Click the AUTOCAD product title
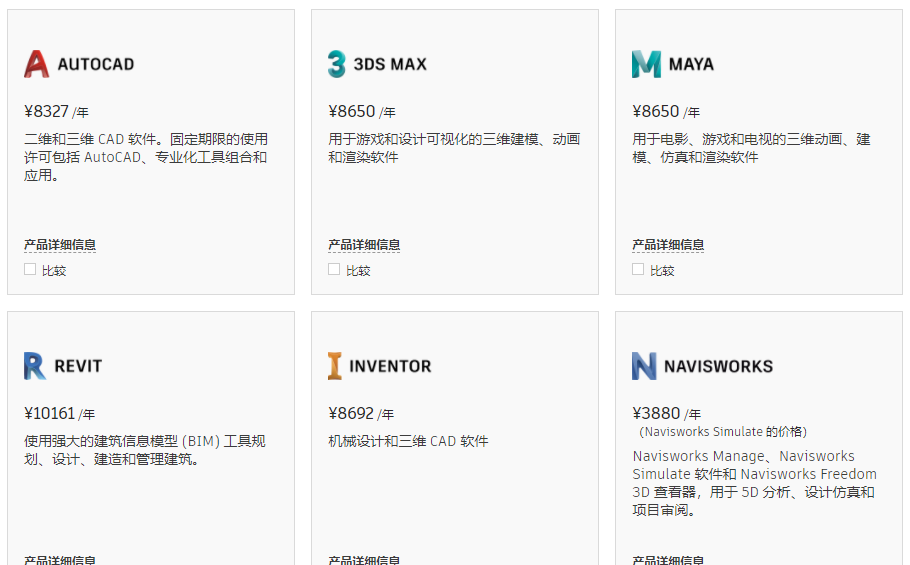The width and height of the screenshot is (910, 565). pos(96,64)
